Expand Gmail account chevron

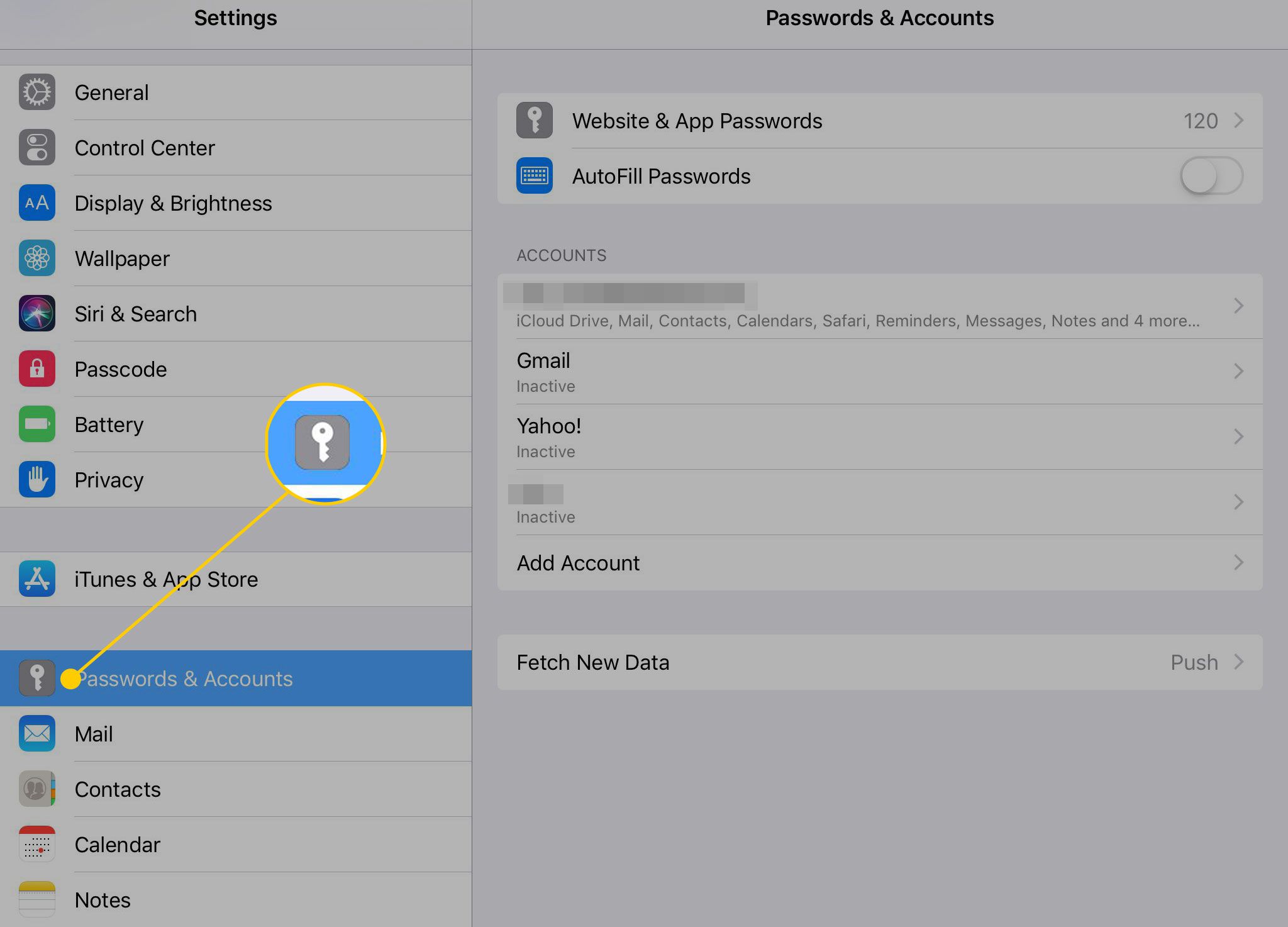[1238, 371]
